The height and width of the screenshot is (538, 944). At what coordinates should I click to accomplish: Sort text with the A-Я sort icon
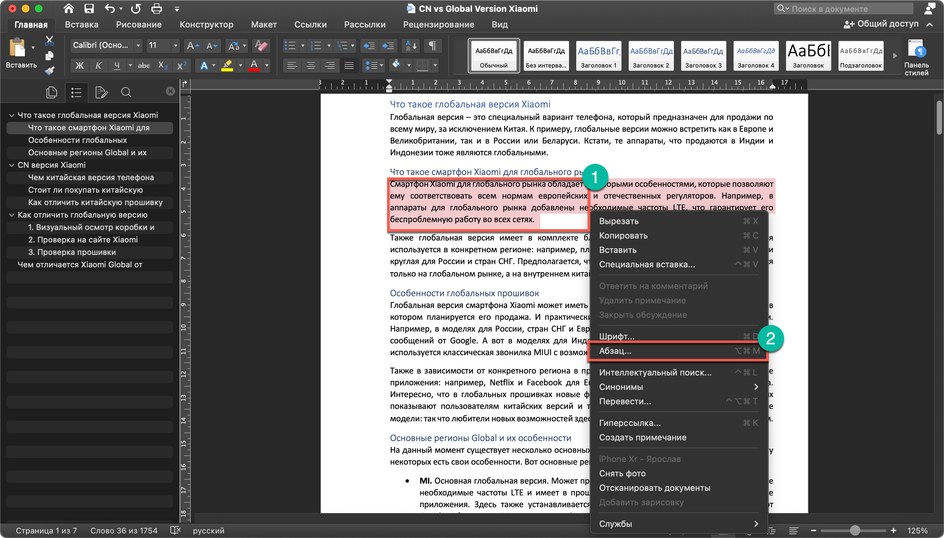coord(411,46)
